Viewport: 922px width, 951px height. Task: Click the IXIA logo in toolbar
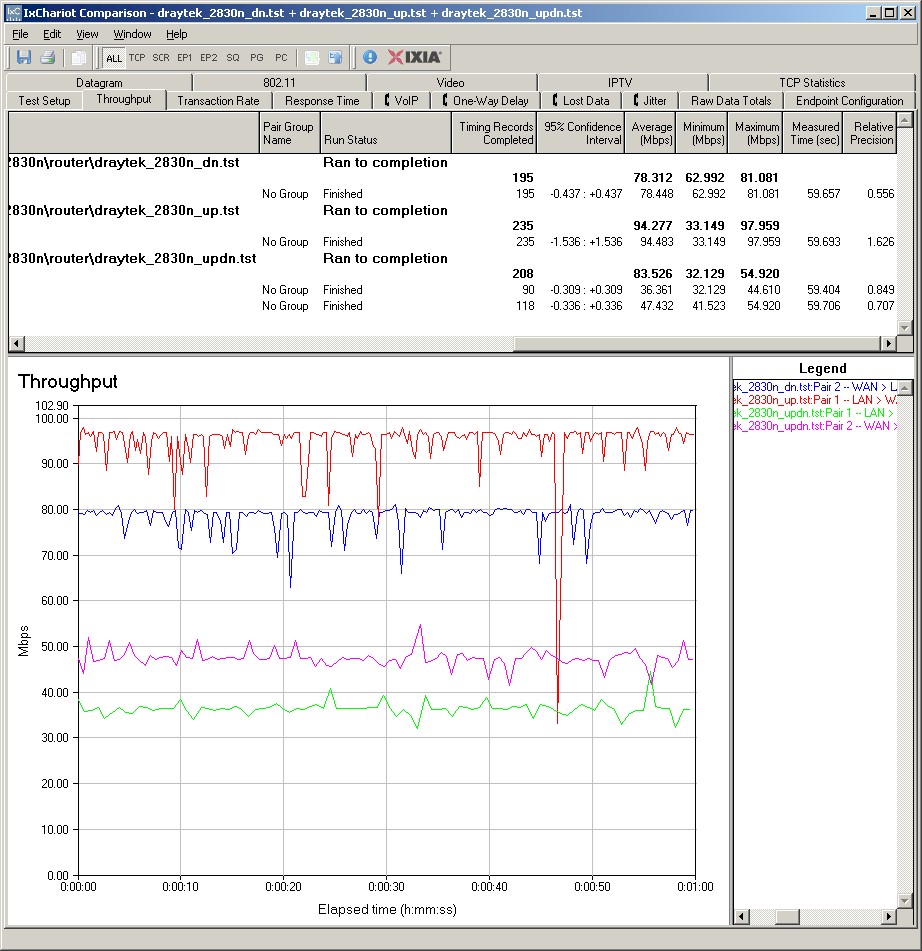pos(414,57)
